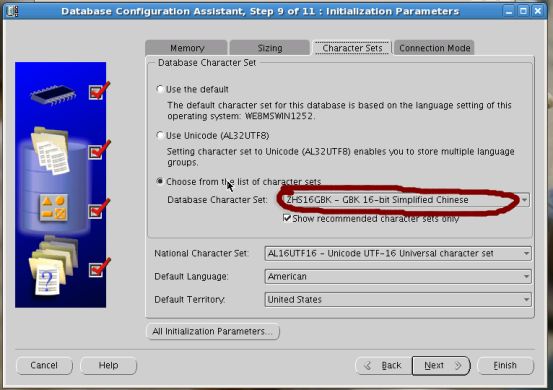553x390 pixels.
Task: Select Choose from the list of character sets
Action: pyautogui.click(x=160, y=181)
